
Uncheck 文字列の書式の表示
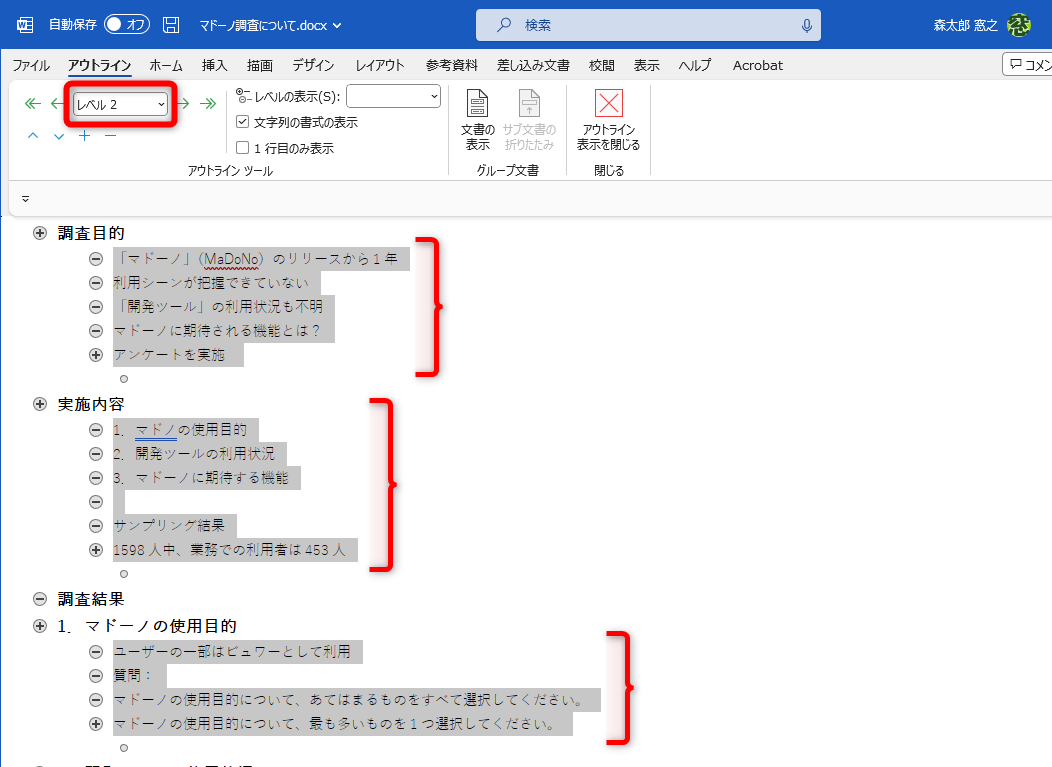coord(243,122)
